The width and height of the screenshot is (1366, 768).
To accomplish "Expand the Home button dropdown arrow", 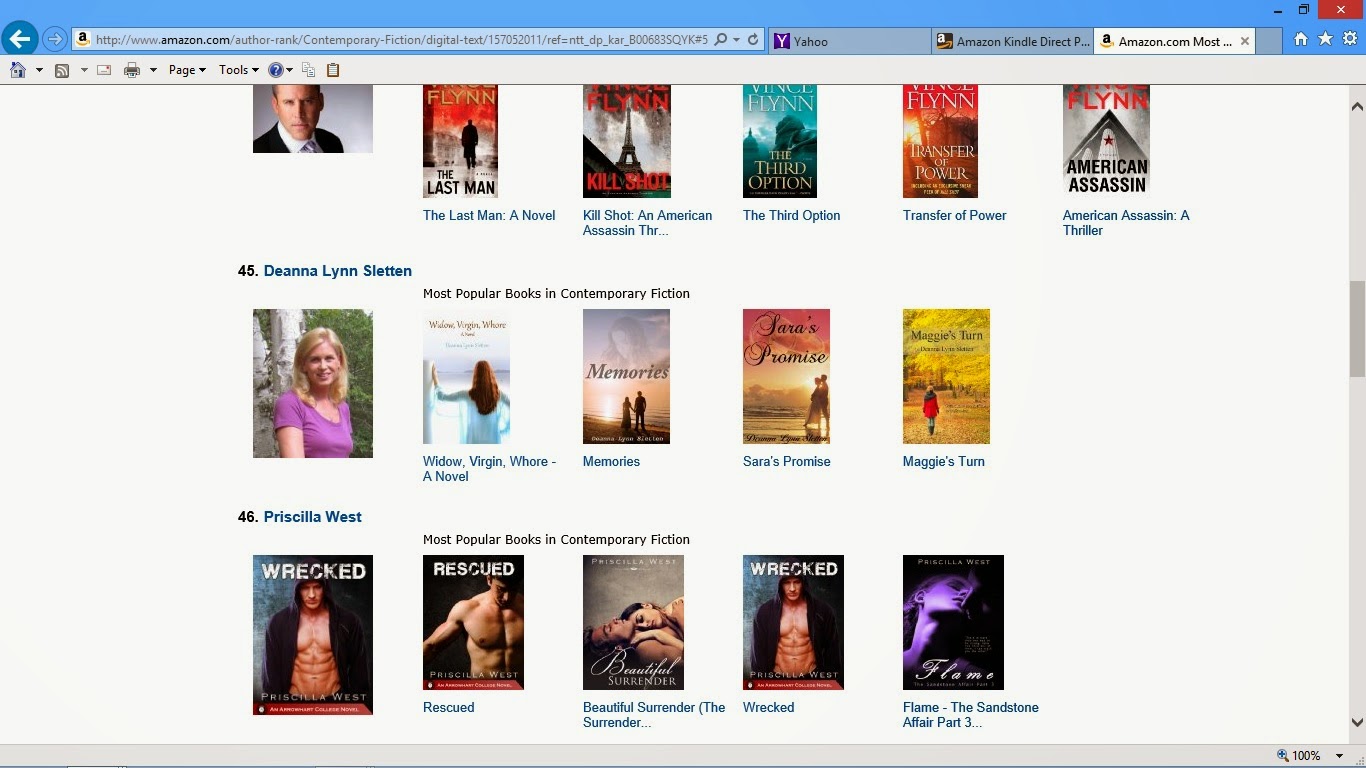I will [x=39, y=70].
